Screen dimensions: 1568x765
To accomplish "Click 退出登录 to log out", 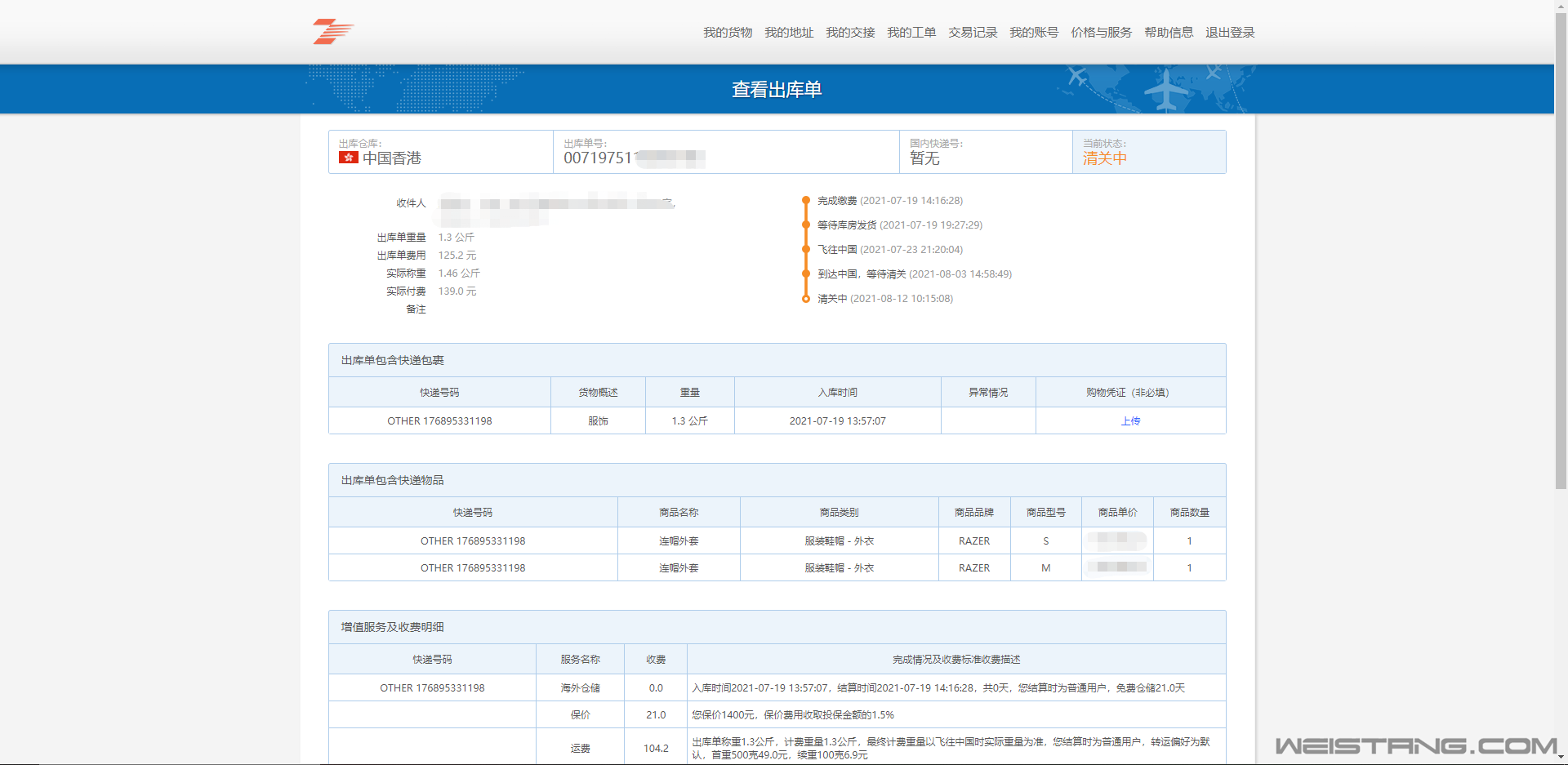I will [1229, 33].
